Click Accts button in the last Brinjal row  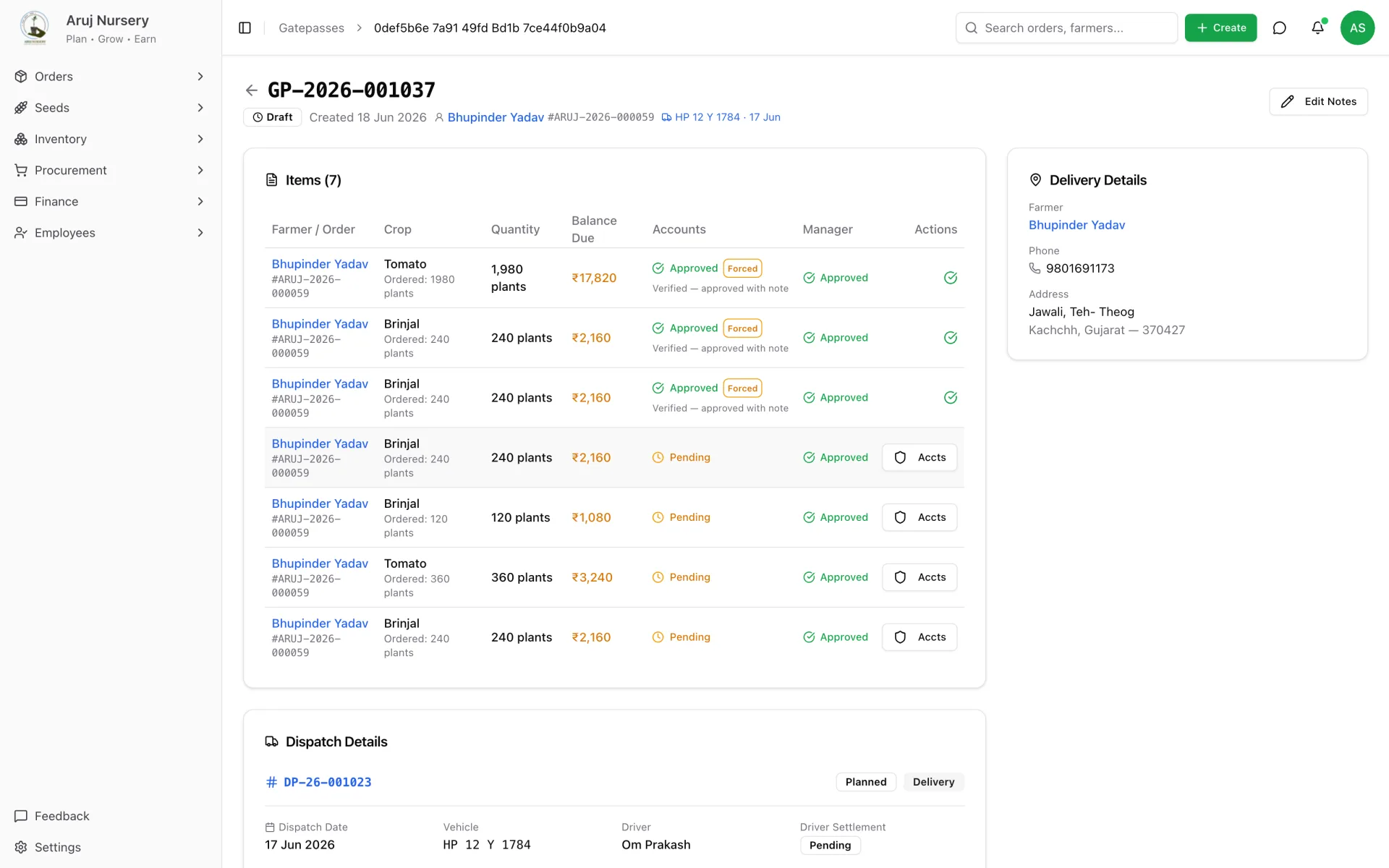pos(919,637)
